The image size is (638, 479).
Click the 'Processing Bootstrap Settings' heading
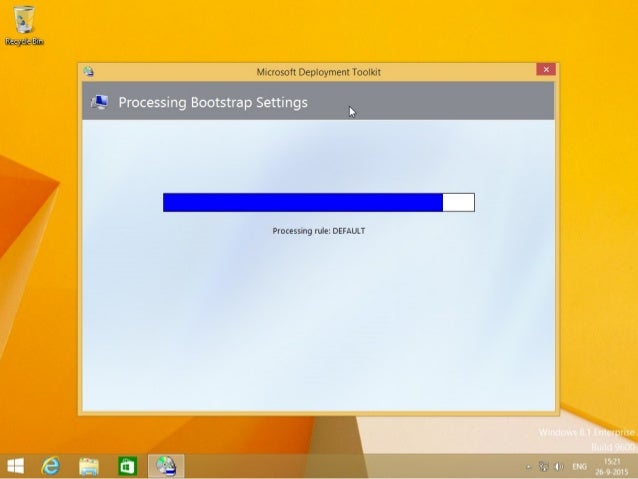pyautogui.click(x=213, y=103)
